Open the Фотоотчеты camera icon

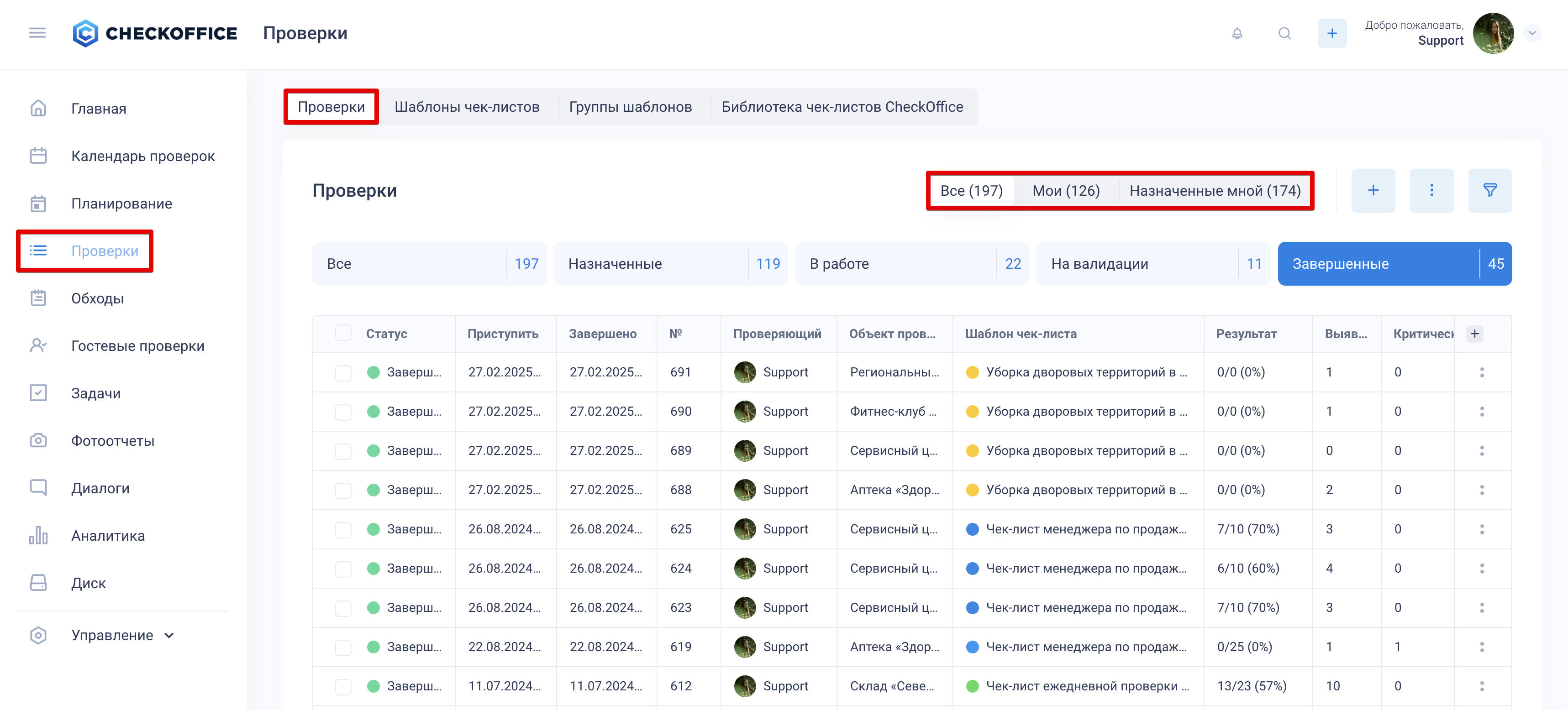click(38, 440)
